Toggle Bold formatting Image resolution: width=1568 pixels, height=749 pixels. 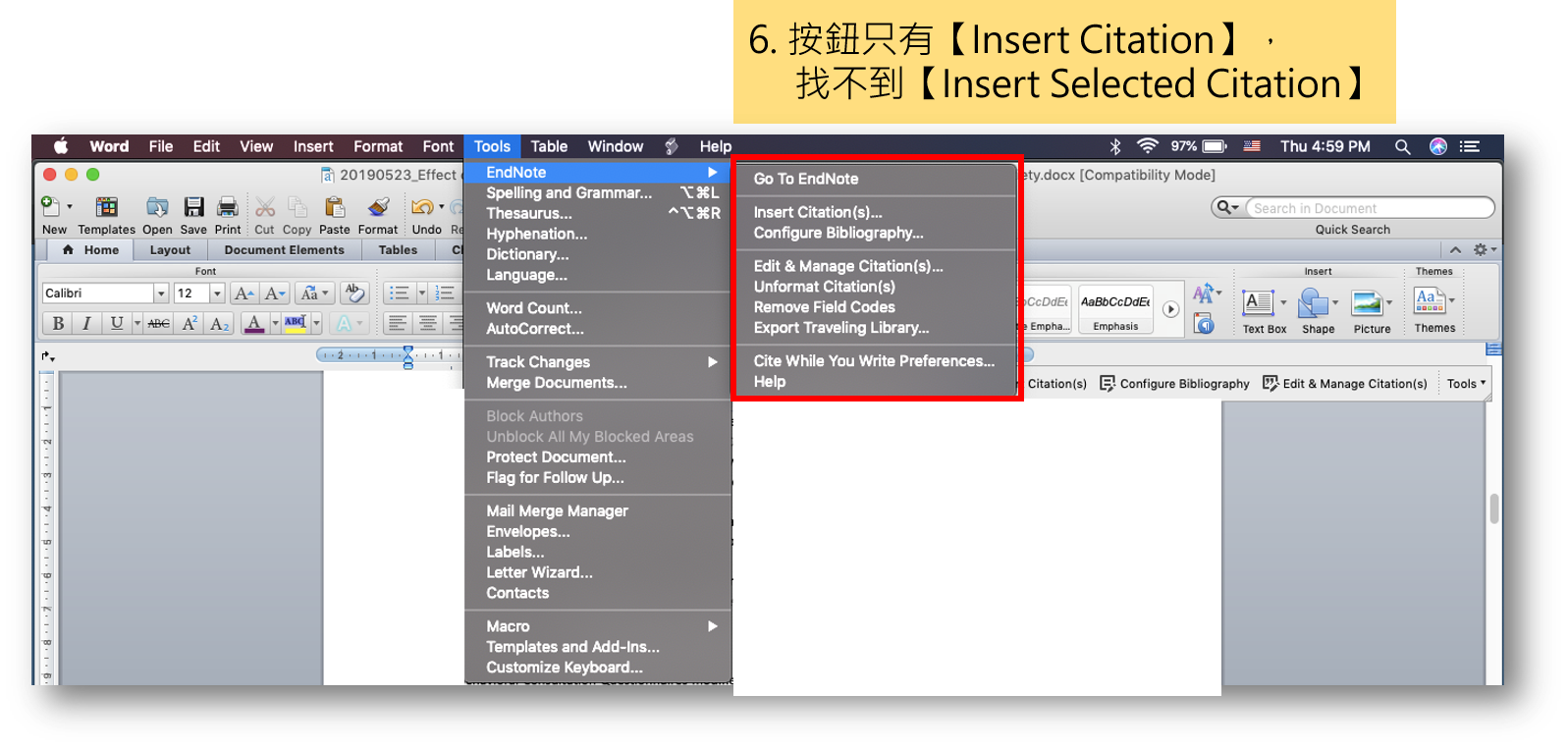pos(58,323)
